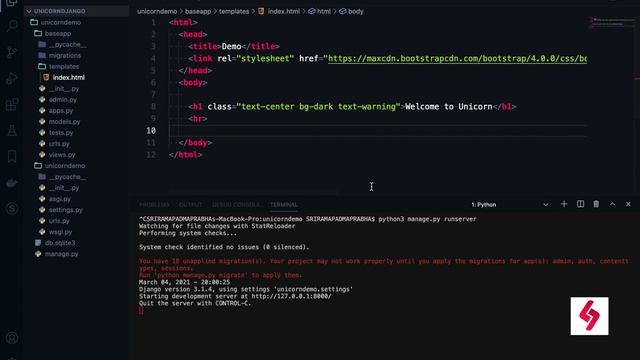The width and height of the screenshot is (640, 360).
Task: Open Source Control view
Action: (12, 52)
